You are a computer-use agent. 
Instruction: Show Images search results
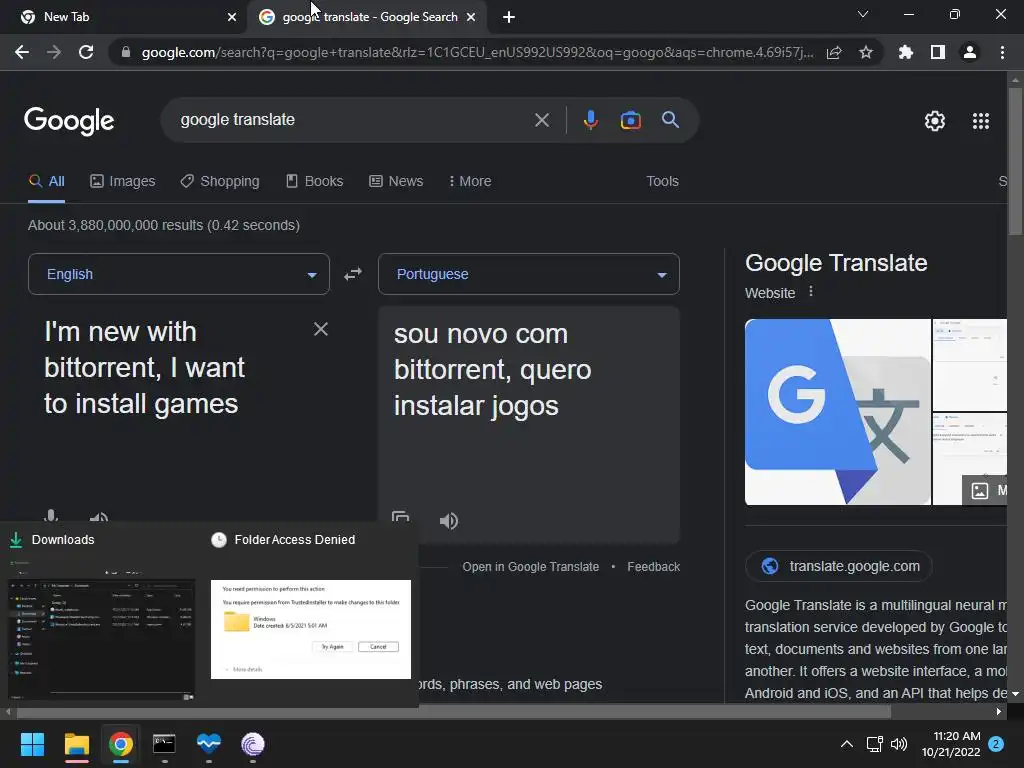123,182
